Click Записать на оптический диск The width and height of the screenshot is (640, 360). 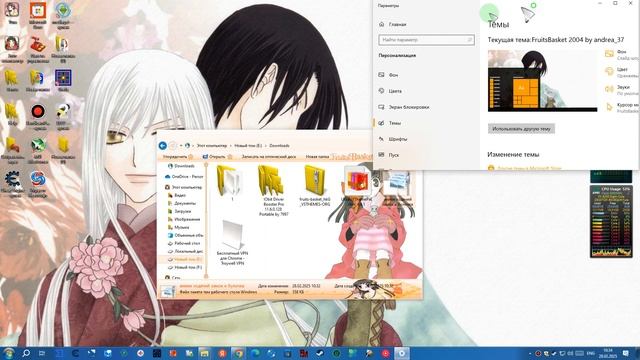pyautogui.click(x=269, y=157)
